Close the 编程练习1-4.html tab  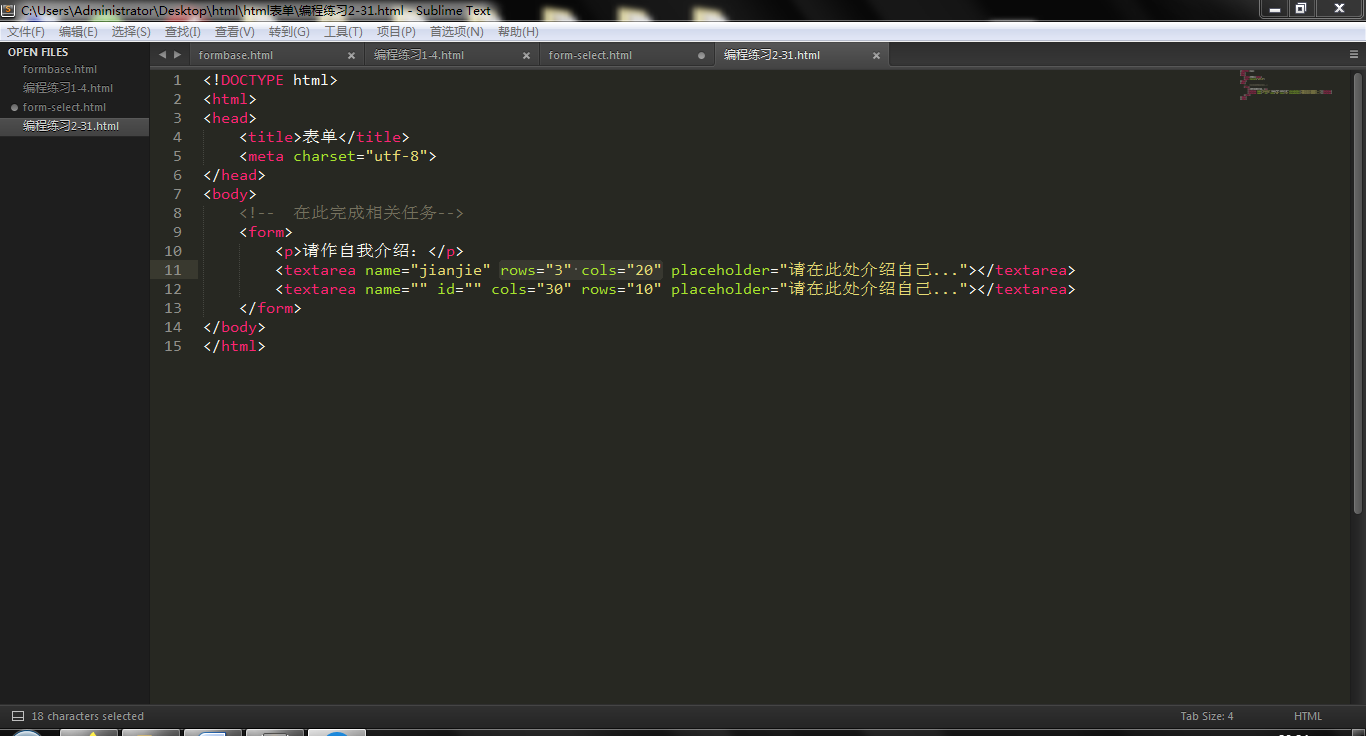(526, 56)
